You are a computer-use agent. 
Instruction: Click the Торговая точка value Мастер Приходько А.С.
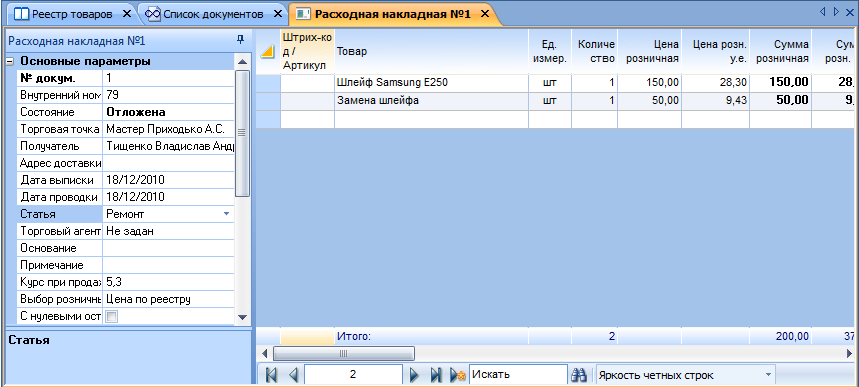coord(168,129)
